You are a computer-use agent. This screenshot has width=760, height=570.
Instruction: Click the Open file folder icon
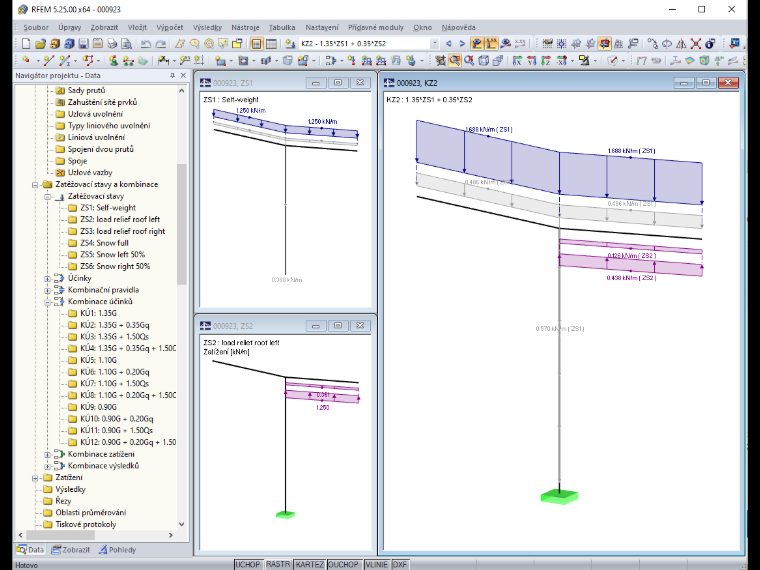point(40,44)
